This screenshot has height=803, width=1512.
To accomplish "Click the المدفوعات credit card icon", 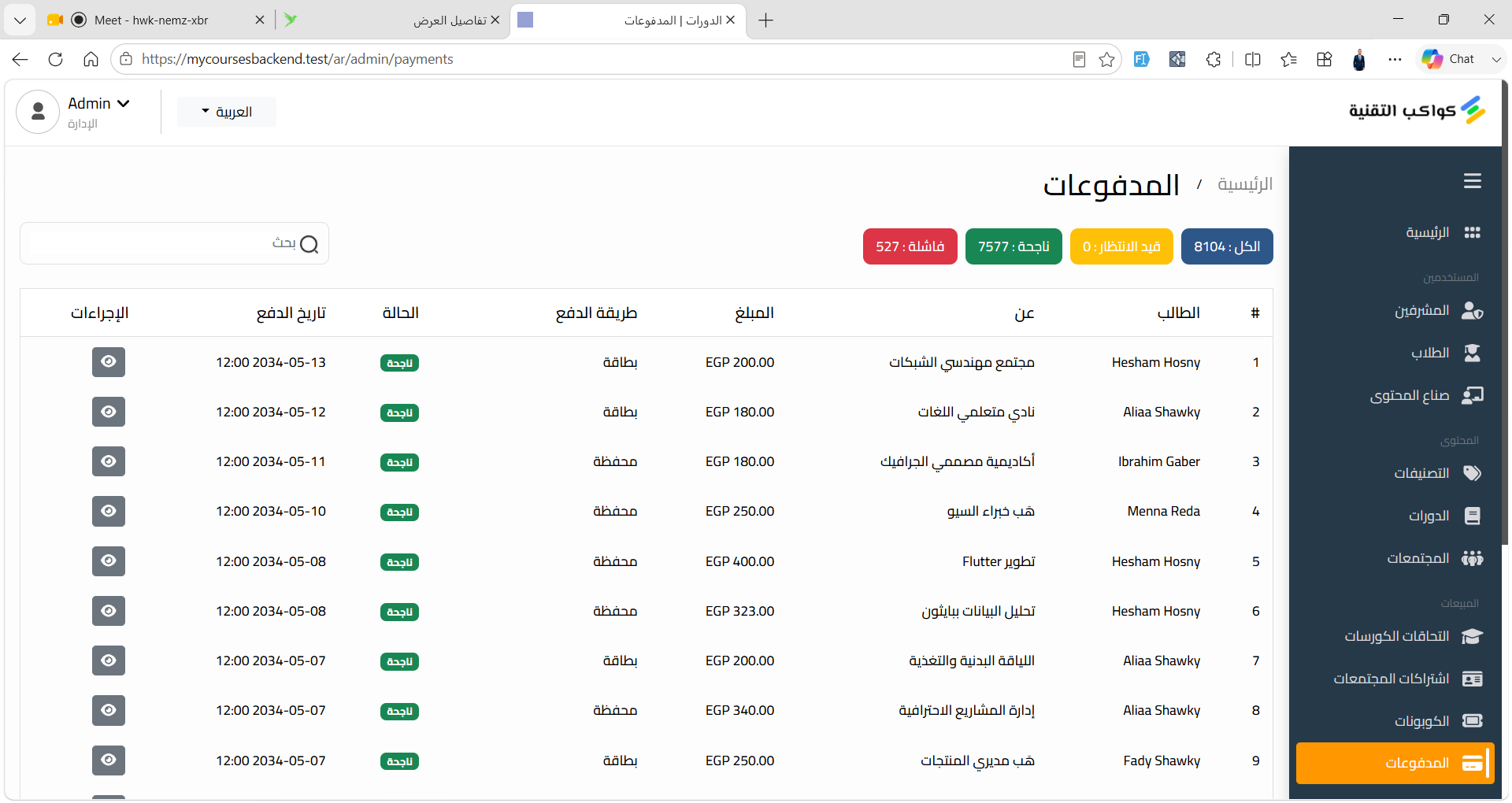I will [x=1472, y=763].
